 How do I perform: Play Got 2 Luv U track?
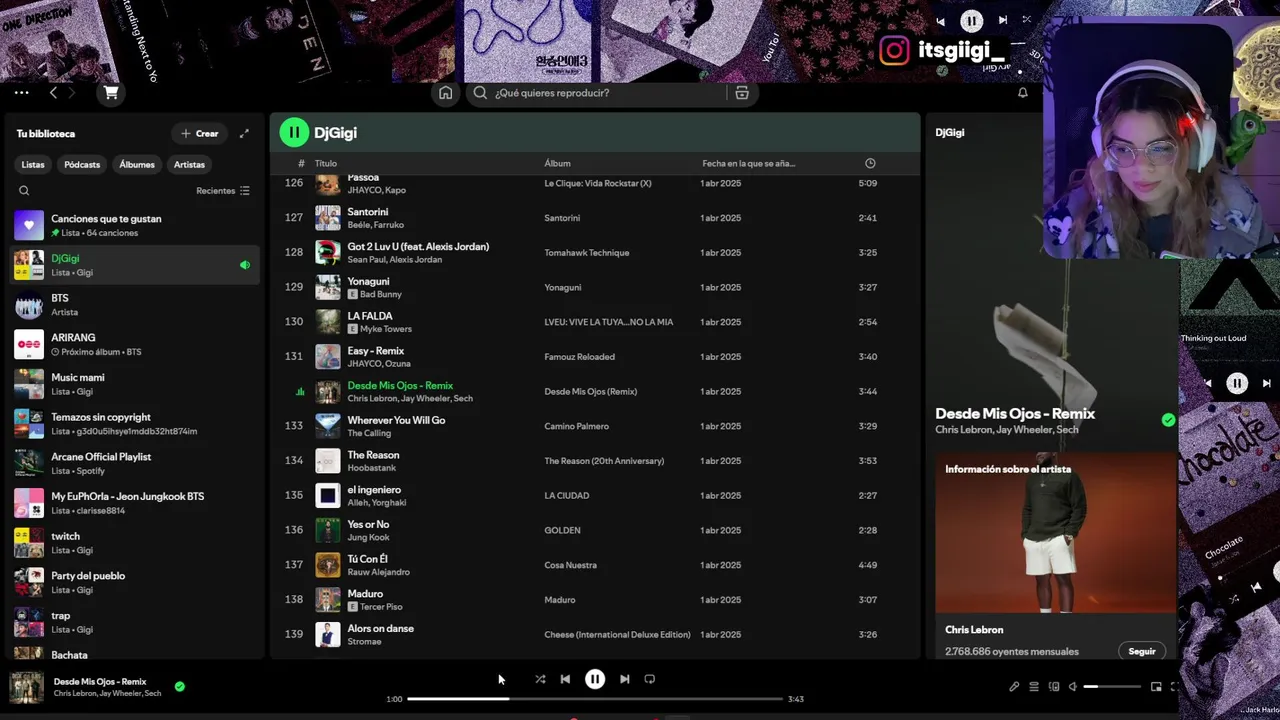(x=594, y=253)
